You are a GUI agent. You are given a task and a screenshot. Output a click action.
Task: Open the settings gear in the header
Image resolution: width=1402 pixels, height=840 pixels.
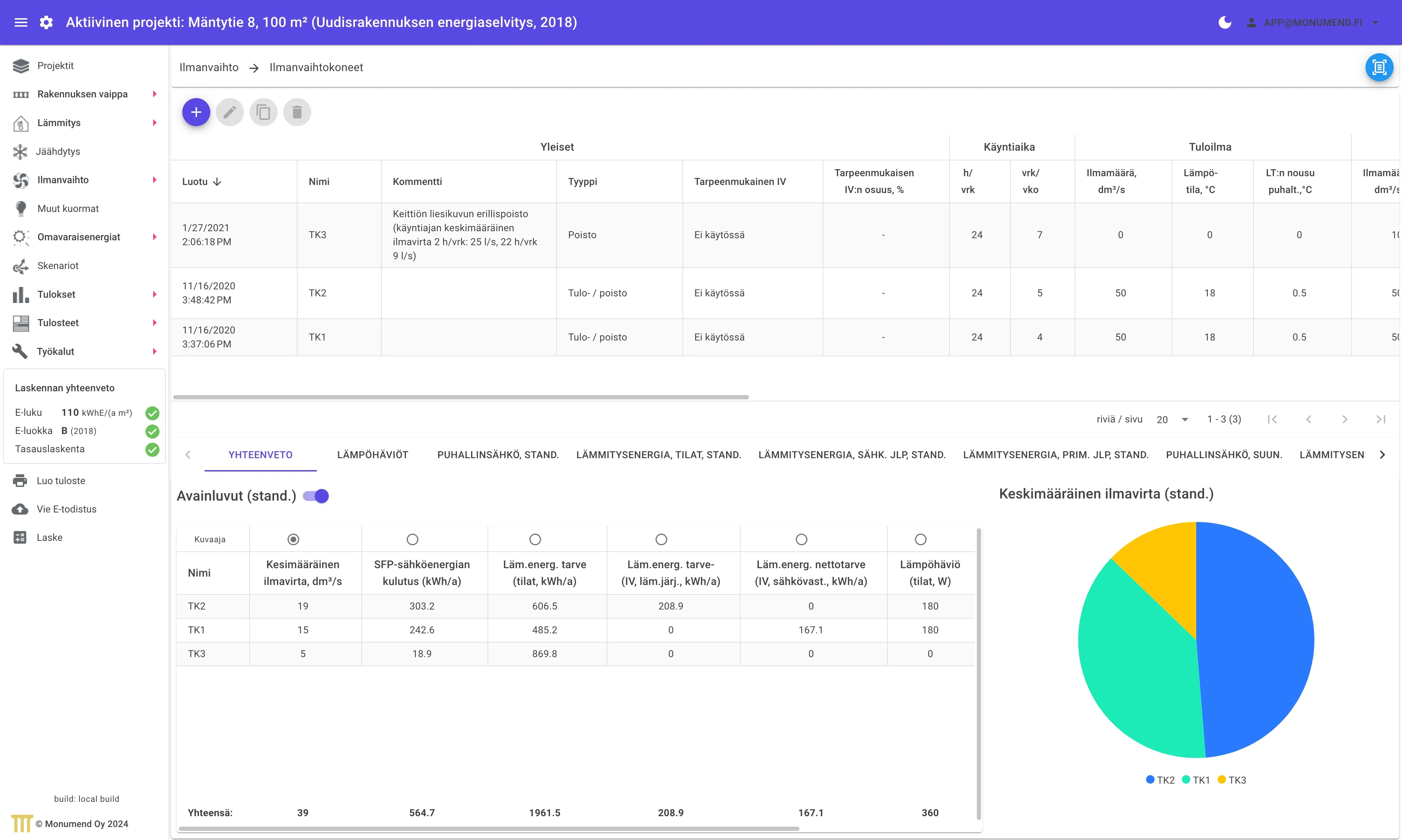click(x=46, y=23)
